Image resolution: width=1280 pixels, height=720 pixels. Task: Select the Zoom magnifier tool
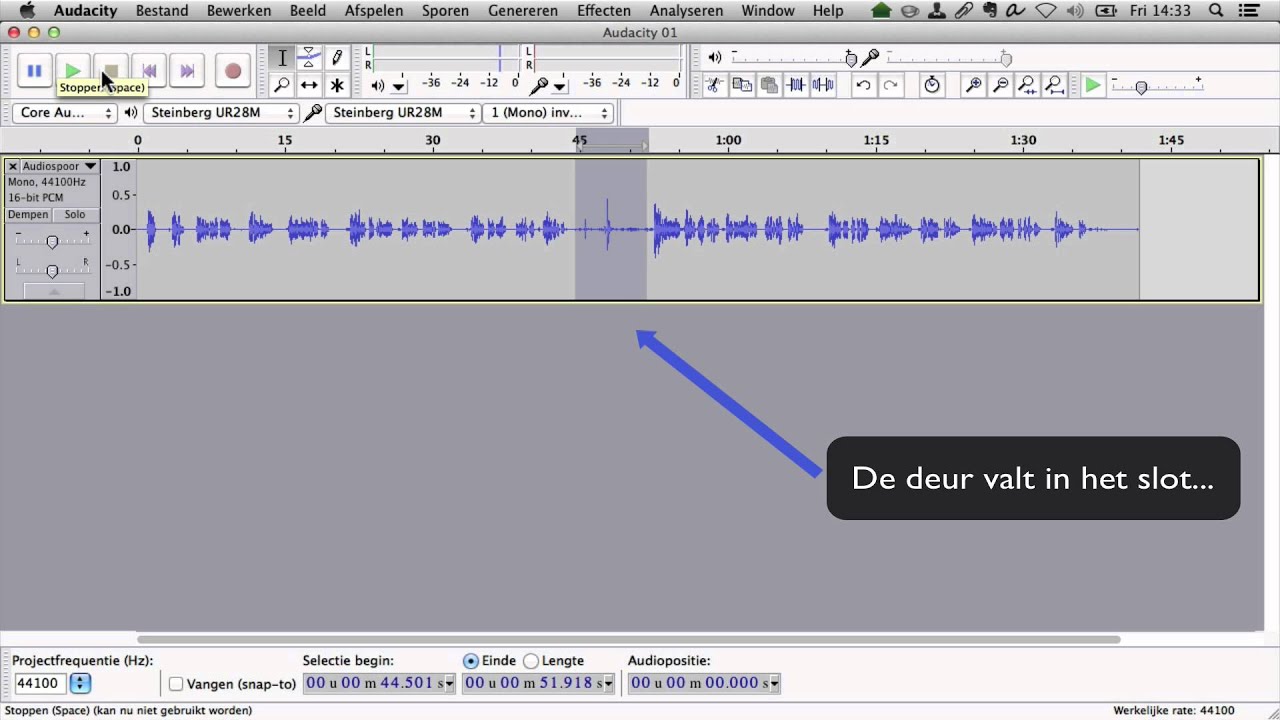282,85
